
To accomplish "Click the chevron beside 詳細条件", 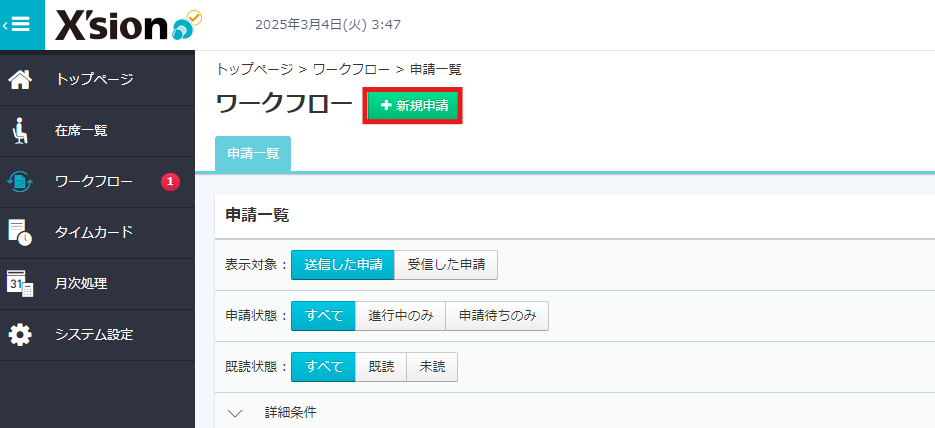I will point(235,412).
